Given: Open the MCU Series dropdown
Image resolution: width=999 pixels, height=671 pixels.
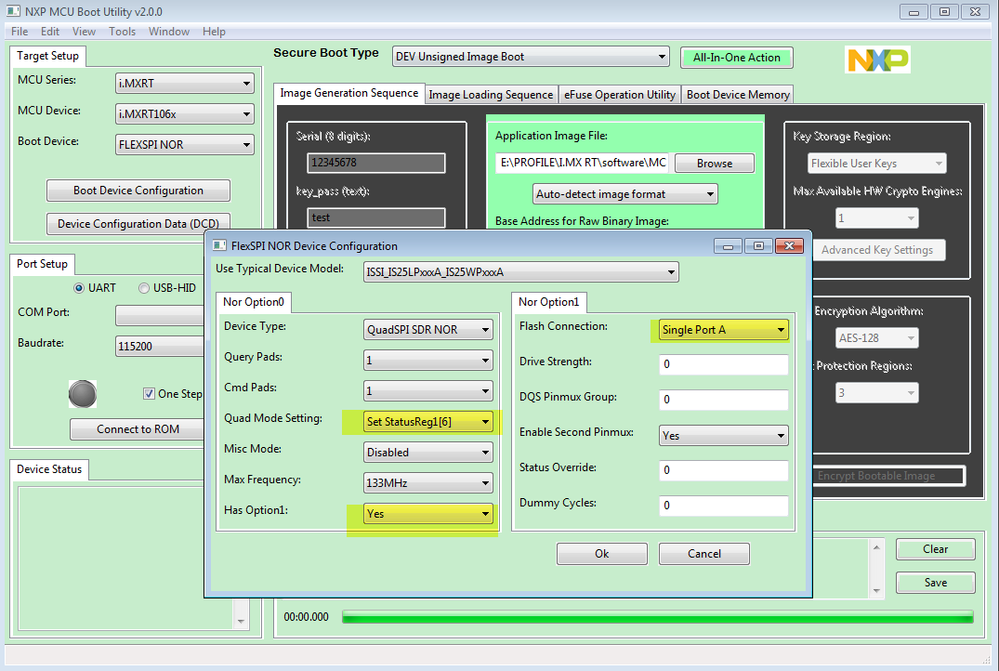Looking at the screenshot, I should tap(184, 83).
